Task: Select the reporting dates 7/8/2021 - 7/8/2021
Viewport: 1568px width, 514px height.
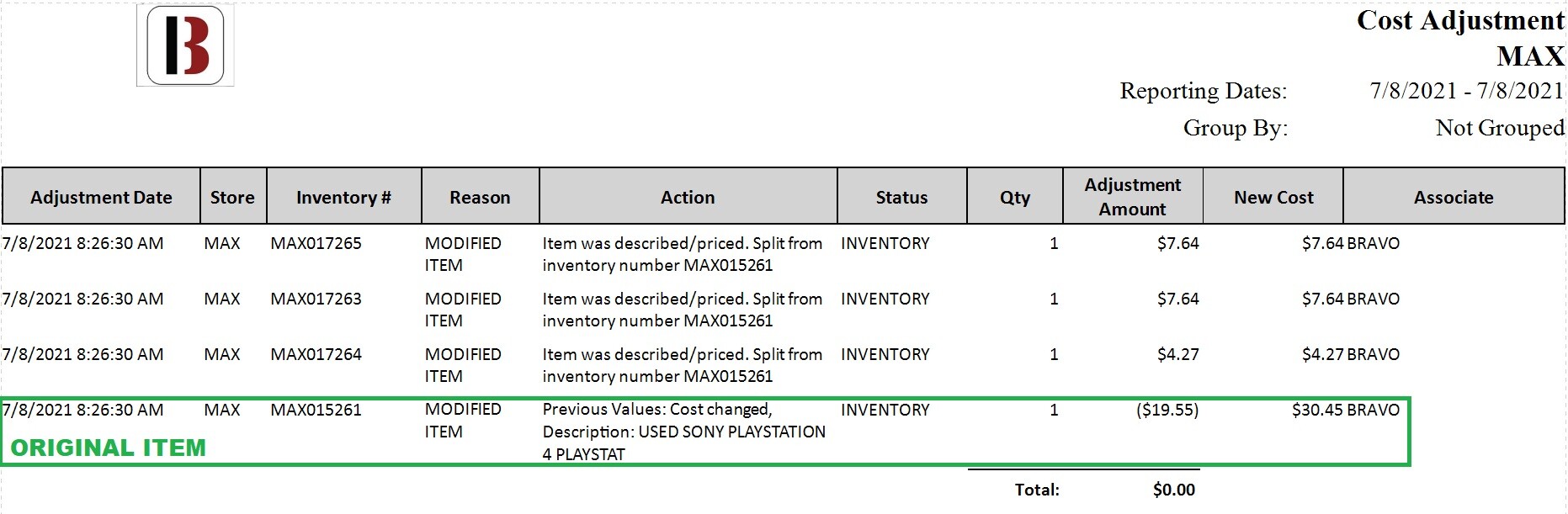Action: (x=1466, y=90)
